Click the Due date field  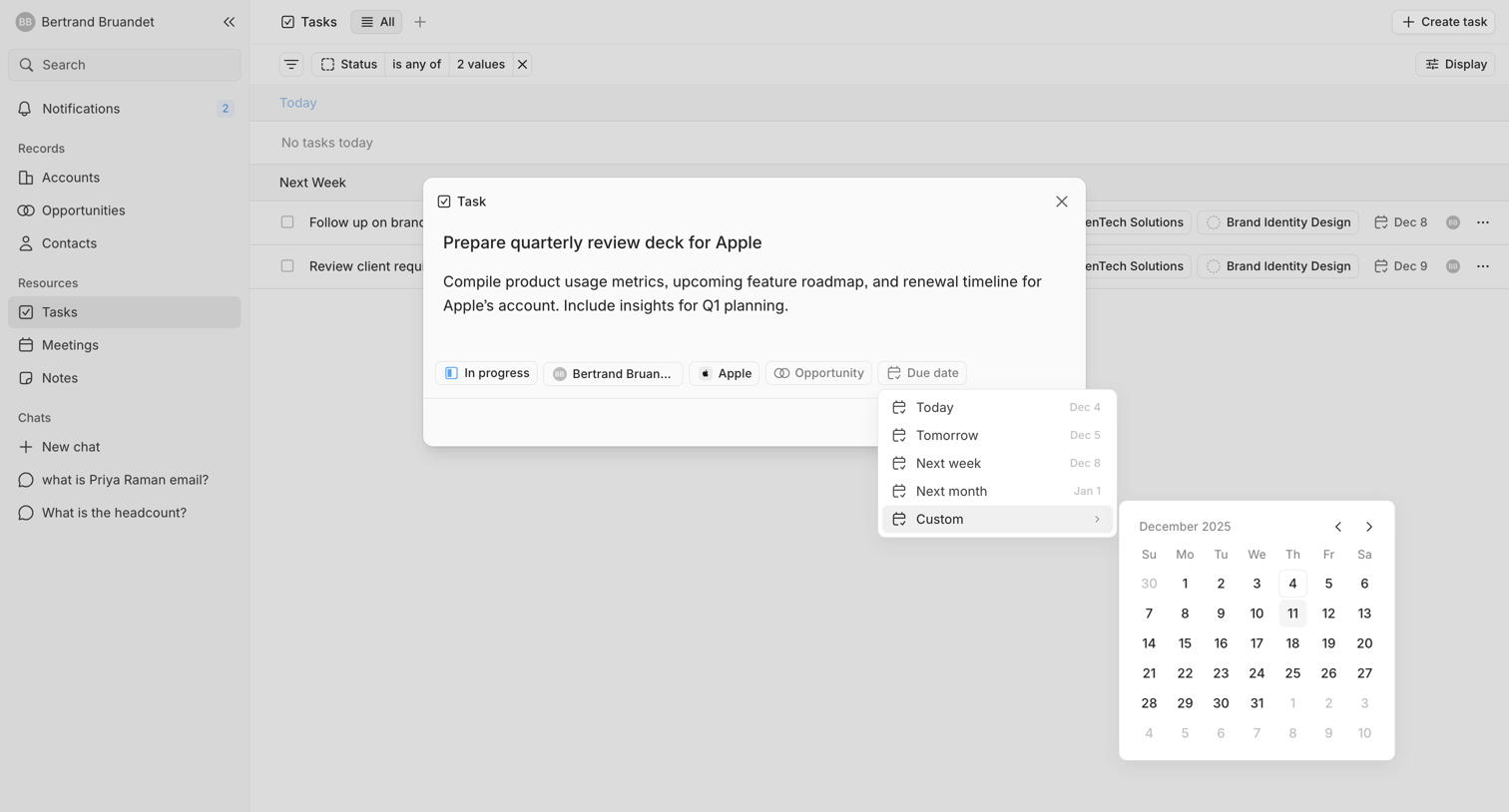point(922,373)
